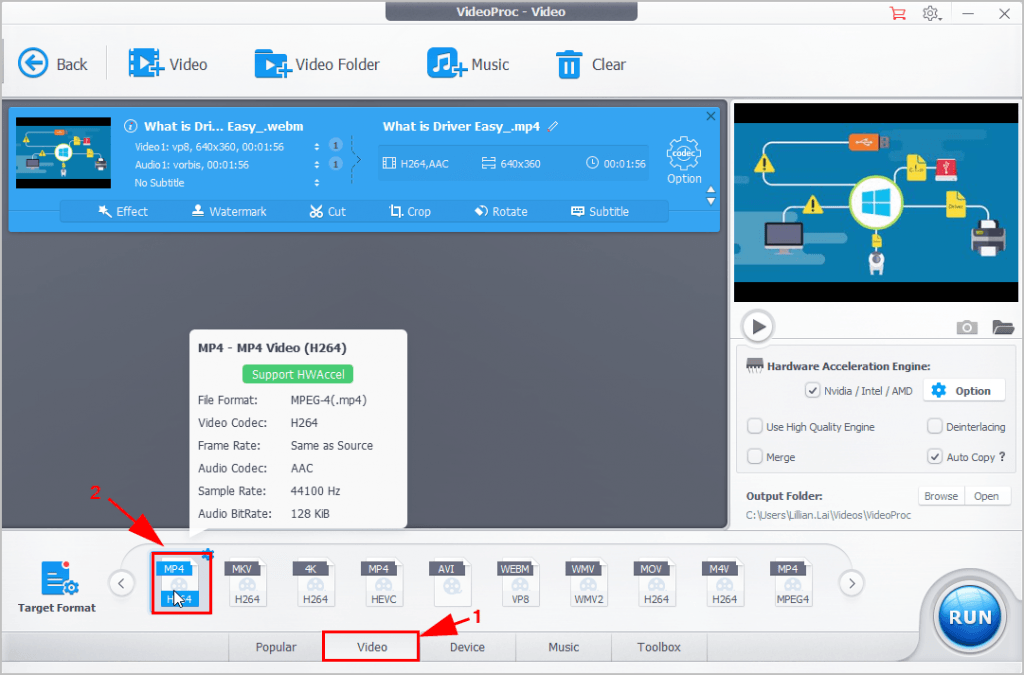The image size is (1024, 675).
Task: Click the Video1 track count badge
Action: point(336,145)
